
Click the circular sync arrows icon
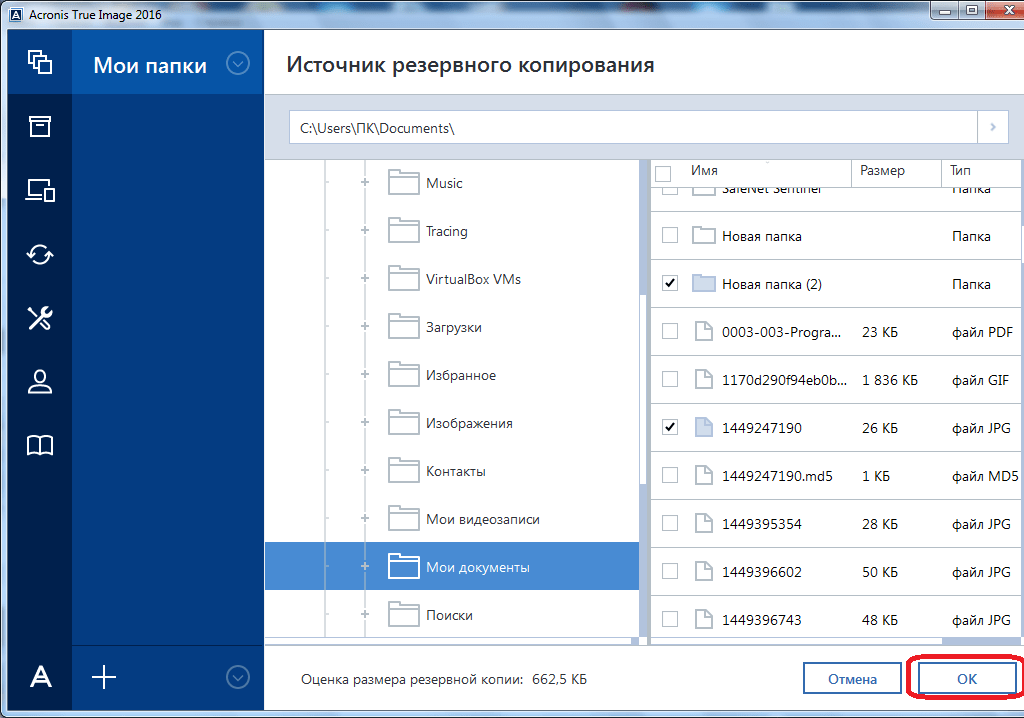click(40, 254)
